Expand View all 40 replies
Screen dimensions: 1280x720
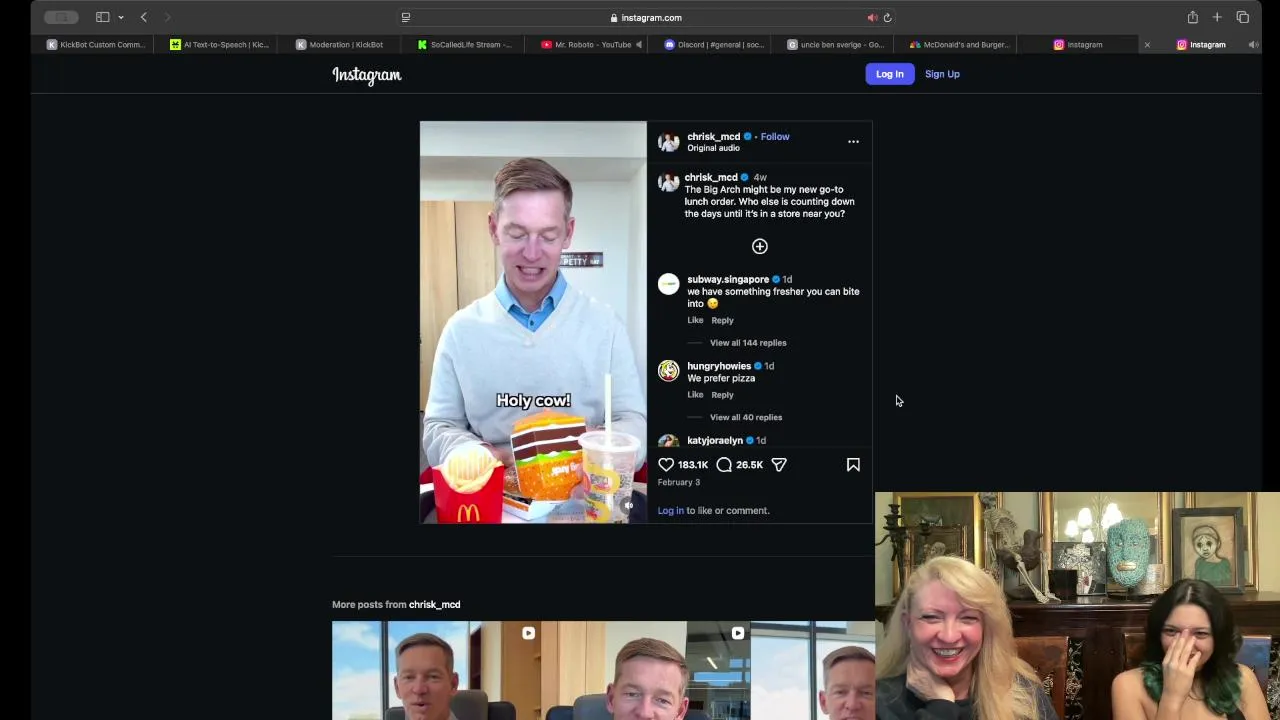tap(746, 417)
